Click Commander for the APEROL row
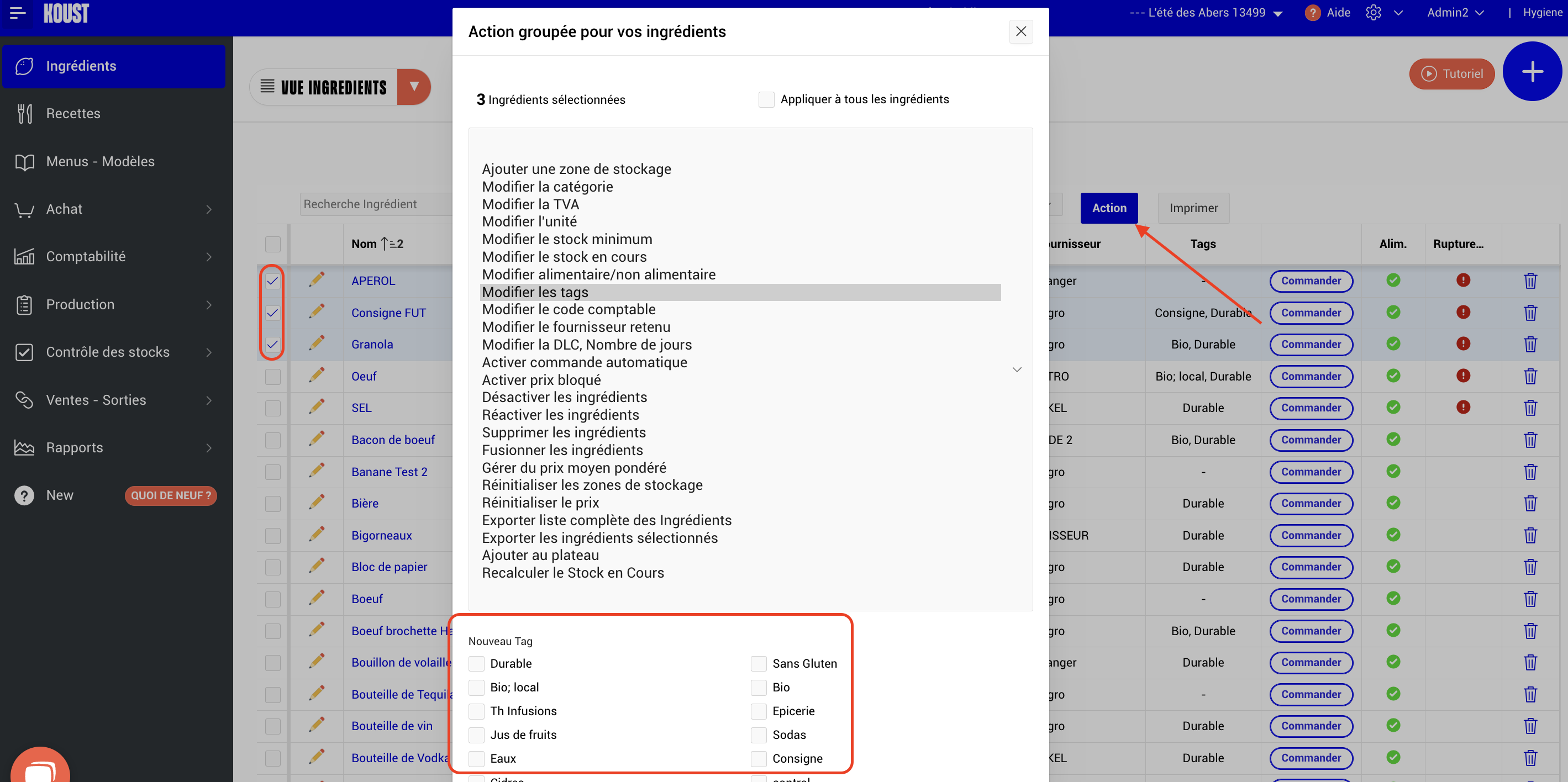The width and height of the screenshot is (1568, 782). click(1311, 281)
